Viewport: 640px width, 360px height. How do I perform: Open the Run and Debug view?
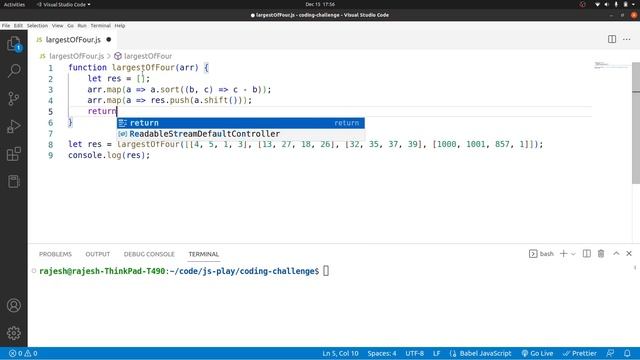pyautogui.click(x=14, y=127)
